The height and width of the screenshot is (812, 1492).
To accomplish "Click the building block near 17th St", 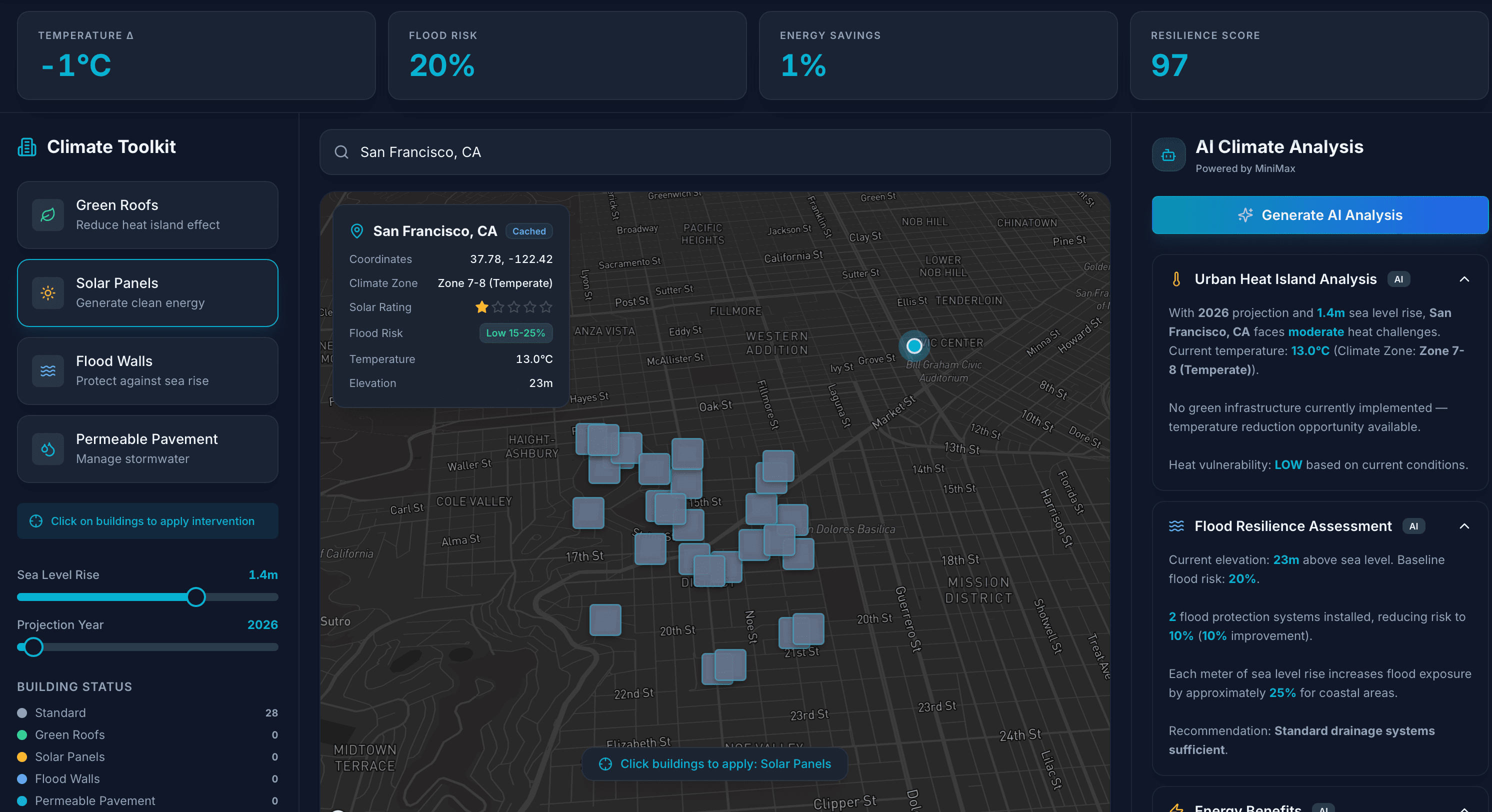I will click(650, 549).
